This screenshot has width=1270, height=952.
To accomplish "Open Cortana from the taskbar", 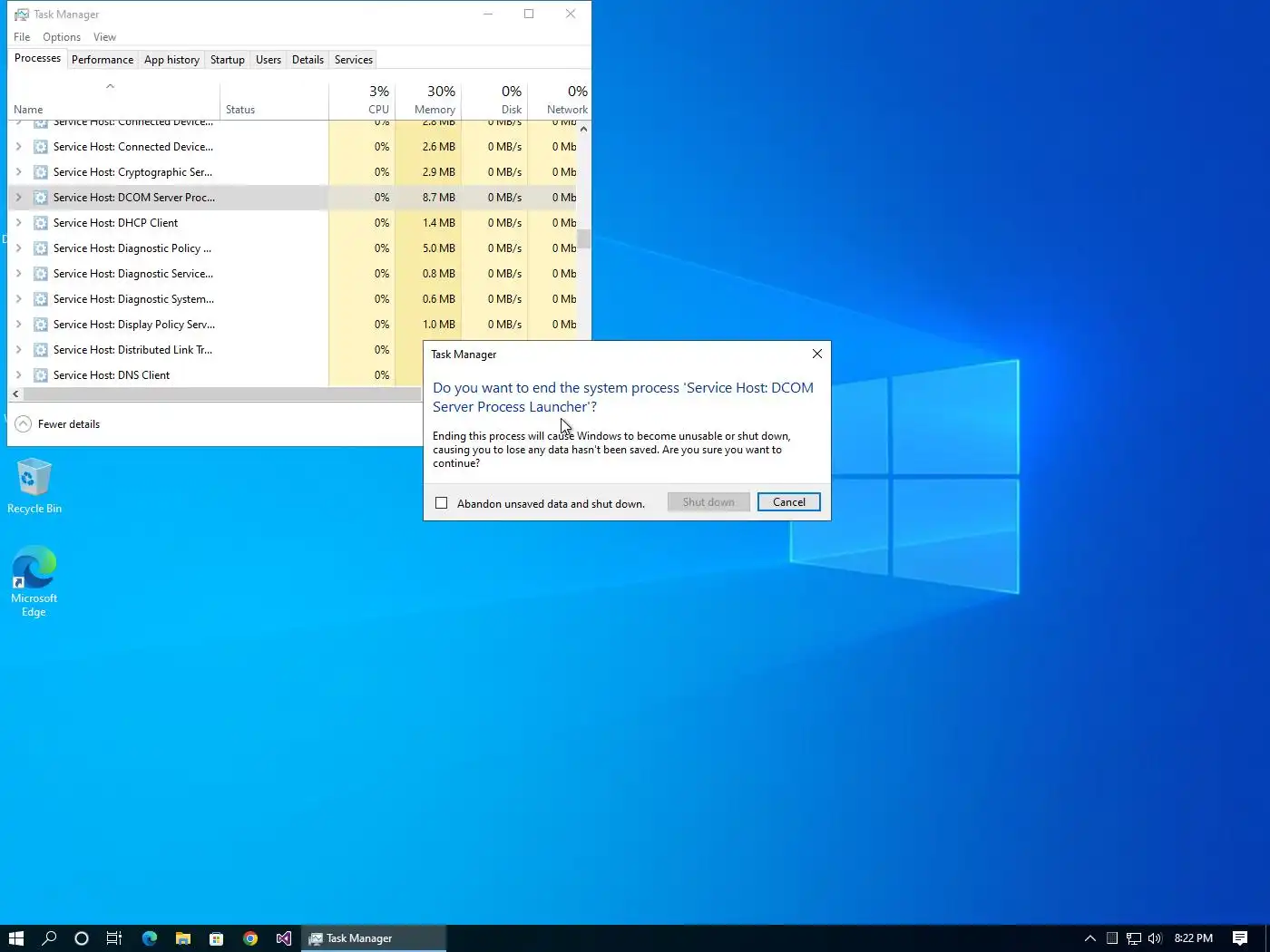I will (x=82, y=938).
